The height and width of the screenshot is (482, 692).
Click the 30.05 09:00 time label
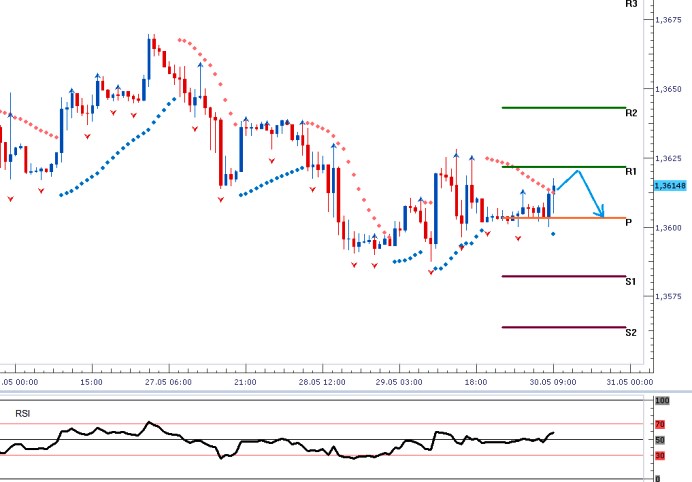point(553,382)
